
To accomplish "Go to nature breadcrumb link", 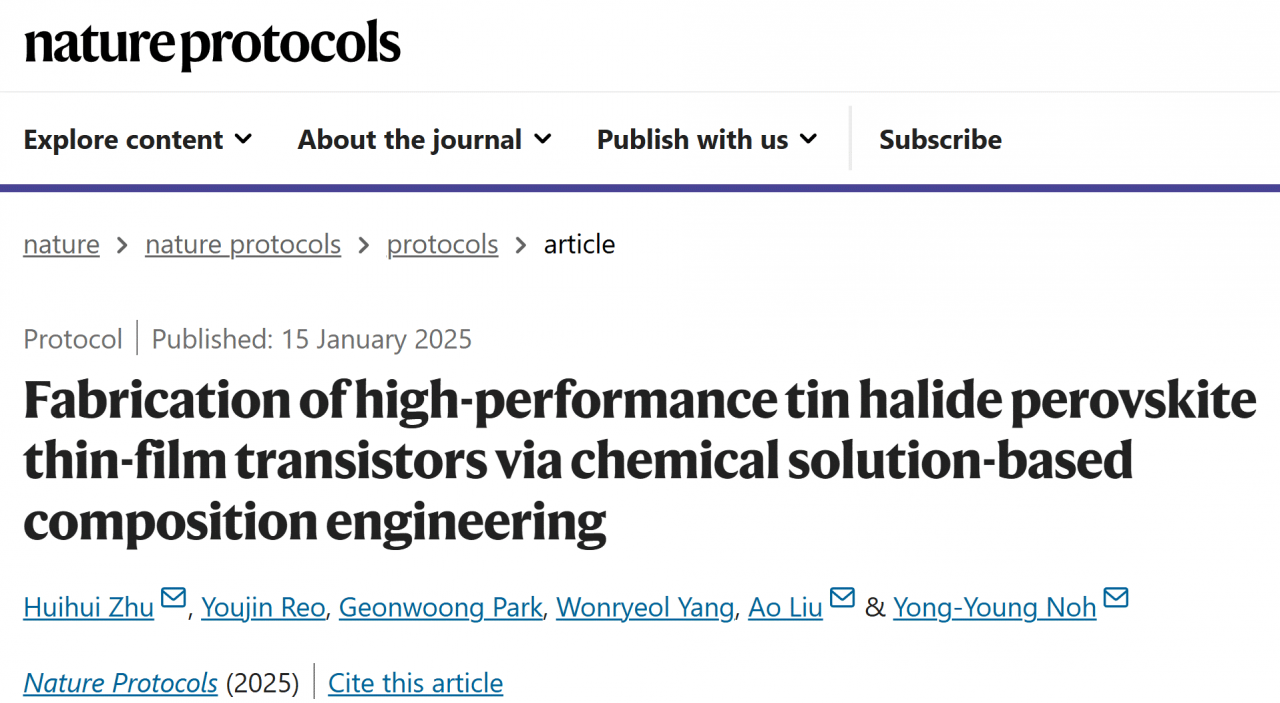I will 61,245.
